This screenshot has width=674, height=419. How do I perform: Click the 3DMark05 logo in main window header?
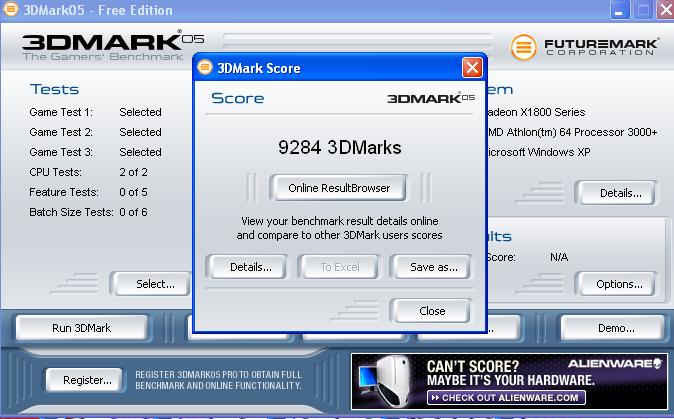113,46
